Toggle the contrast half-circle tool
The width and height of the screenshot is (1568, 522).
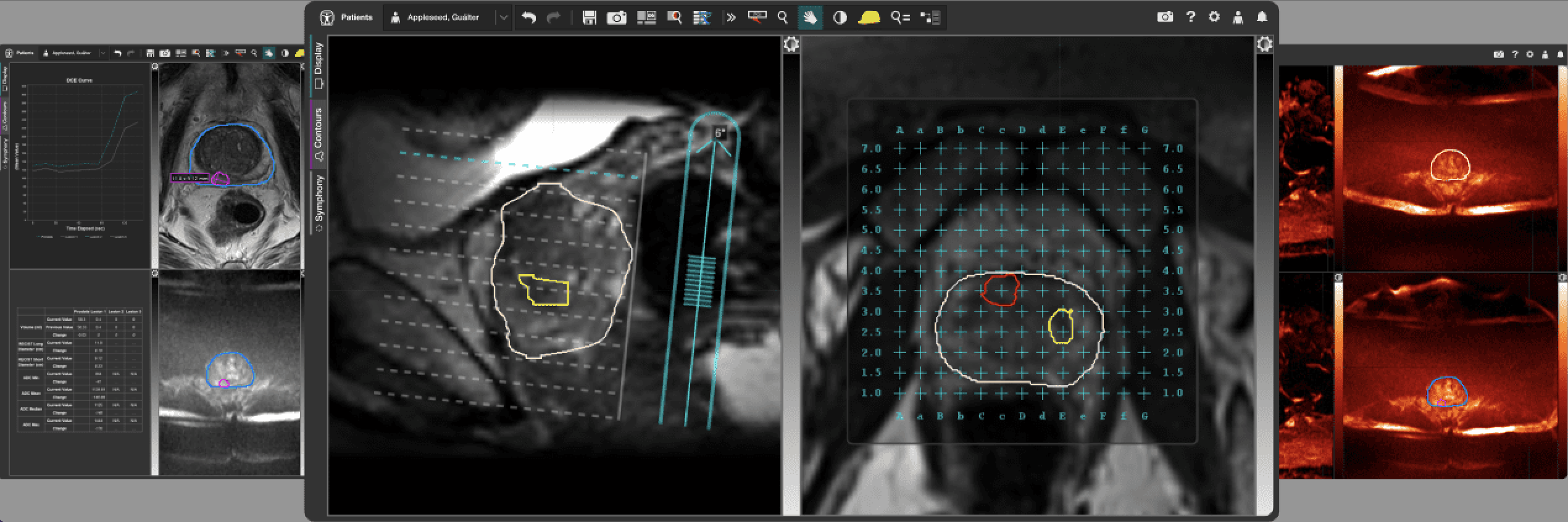tap(840, 18)
